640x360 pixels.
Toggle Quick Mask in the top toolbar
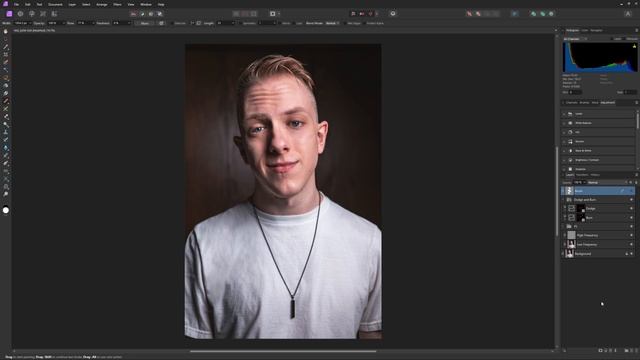pyautogui.click(x=273, y=14)
